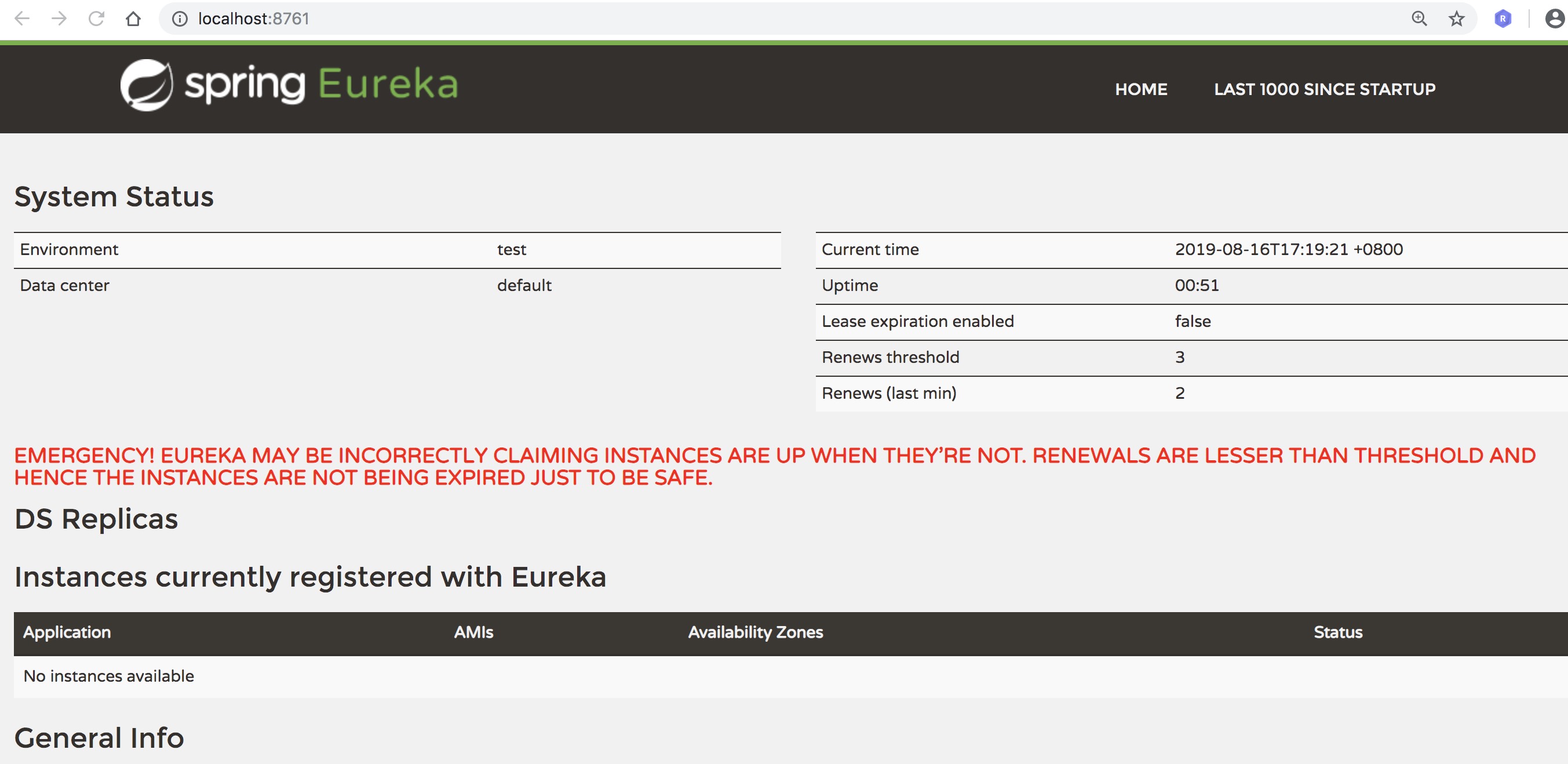Image resolution: width=1568 pixels, height=764 pixels.
Task: Reload the page with refresh icon
Action: pyautogui.click(x=96, y=19)
